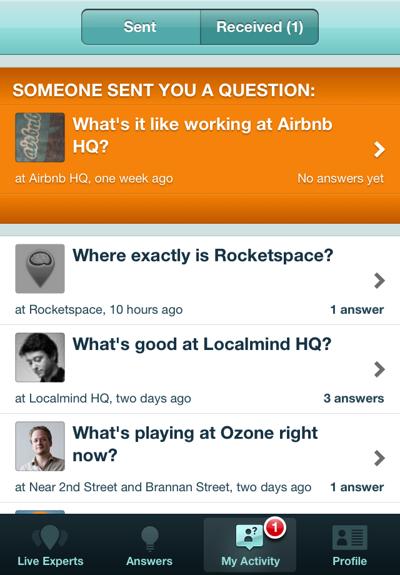Open "What's playing at Ozone right now?"
400x575 pixels.
pos(195,444)
